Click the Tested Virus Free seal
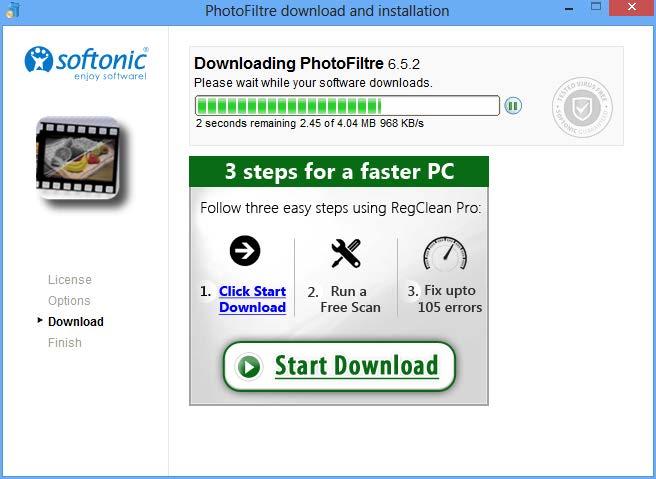Viewport: 656px width, 479px height. pyautogui.click(x=582, y=107)
